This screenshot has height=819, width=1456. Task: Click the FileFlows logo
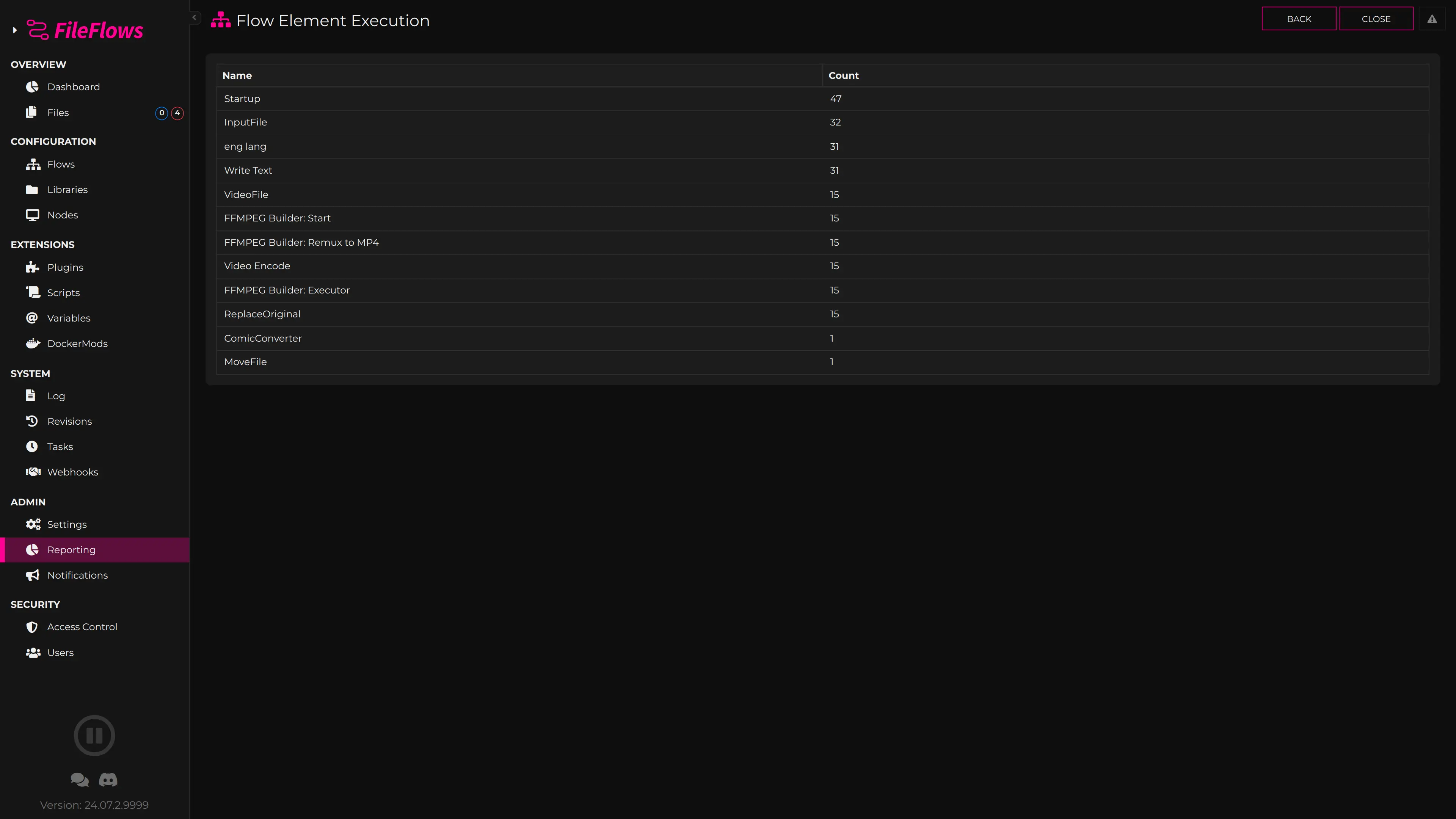[85, 30]
